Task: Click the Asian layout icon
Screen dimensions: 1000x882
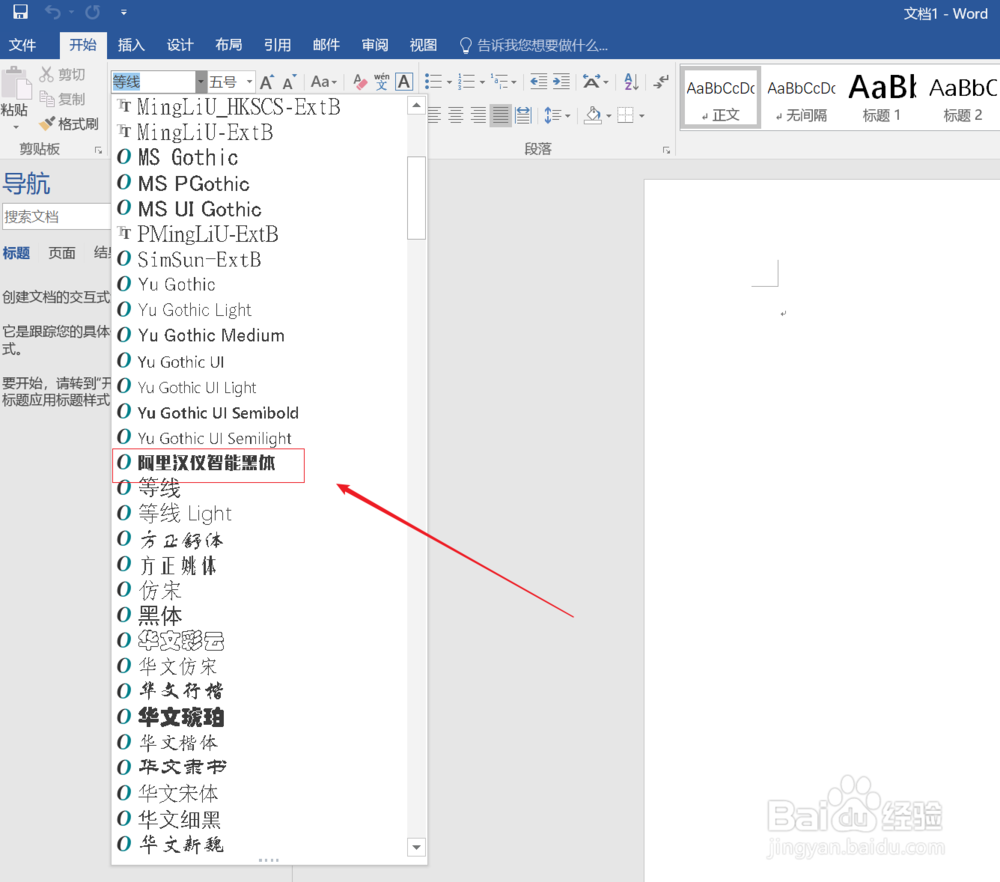Action: point(591,82)
